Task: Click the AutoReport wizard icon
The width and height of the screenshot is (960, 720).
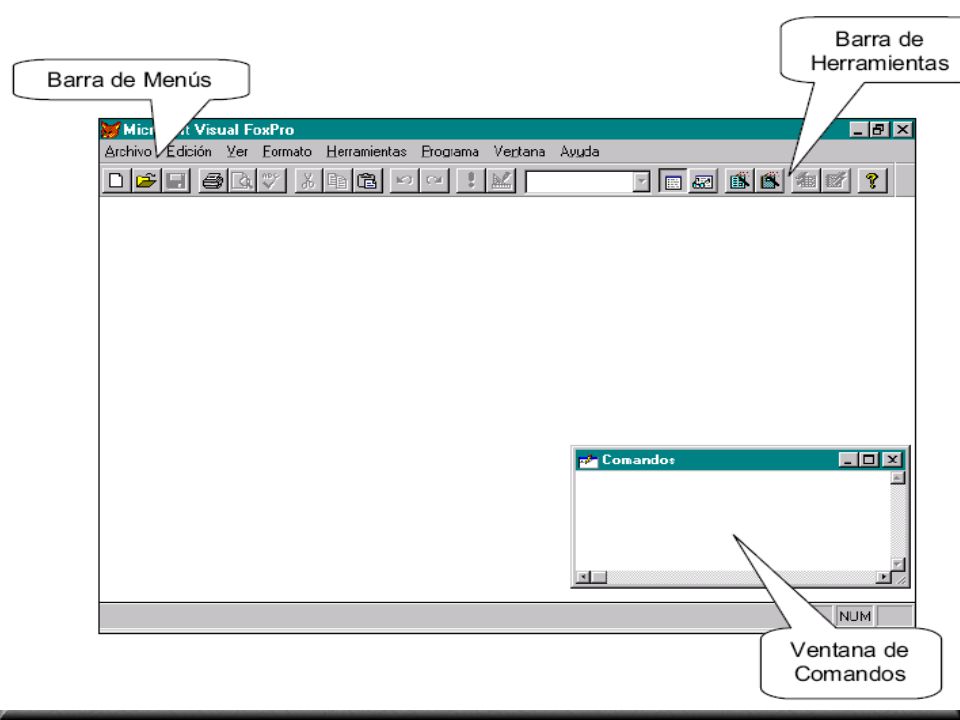Action: pyautogui.click(x=836, y=181)
